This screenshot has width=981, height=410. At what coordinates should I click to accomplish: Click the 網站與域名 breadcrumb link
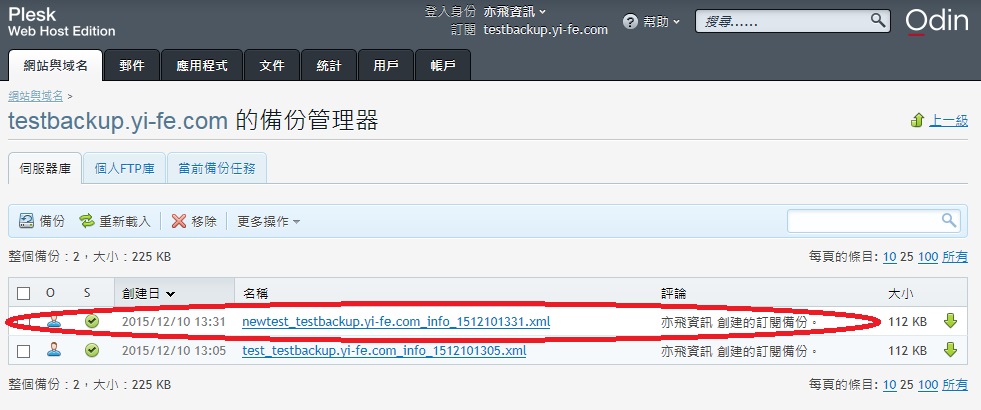tap(35, 95)
